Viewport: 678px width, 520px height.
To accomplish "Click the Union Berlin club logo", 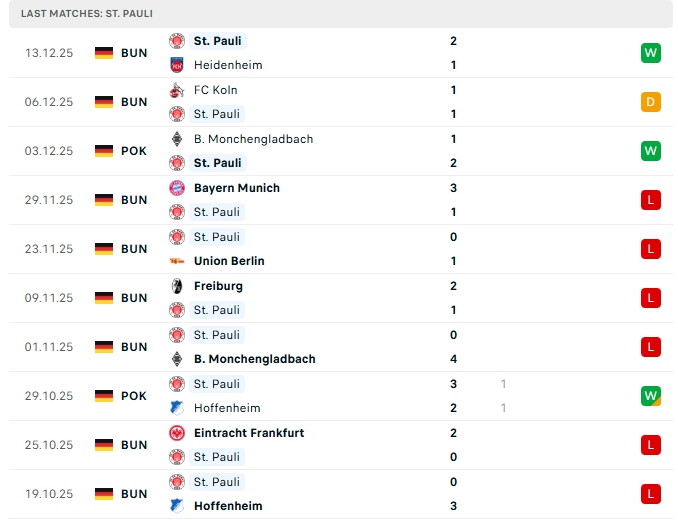I will click(177, 261).
